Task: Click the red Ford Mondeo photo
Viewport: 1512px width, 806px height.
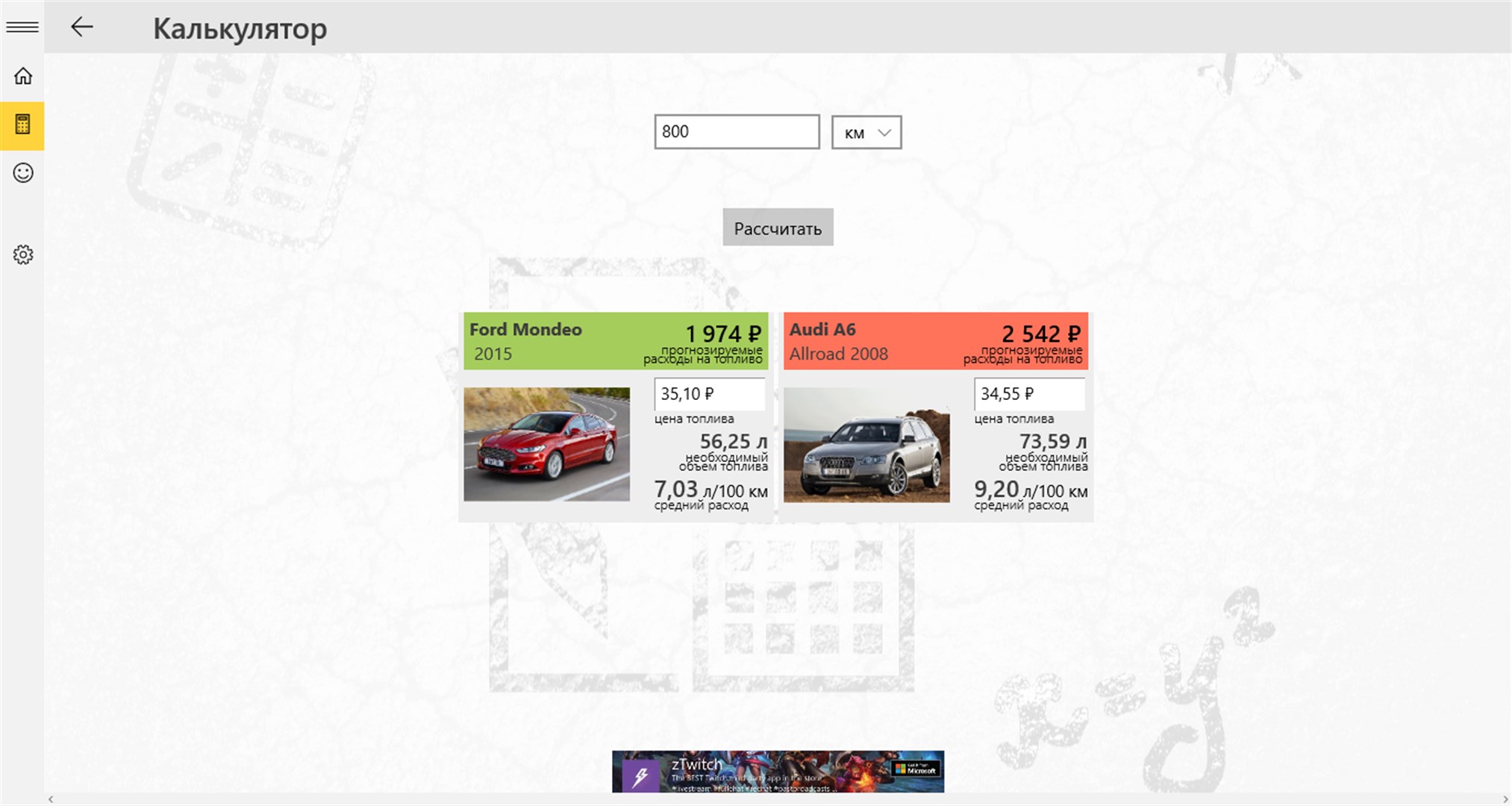Action: point(546,444)
